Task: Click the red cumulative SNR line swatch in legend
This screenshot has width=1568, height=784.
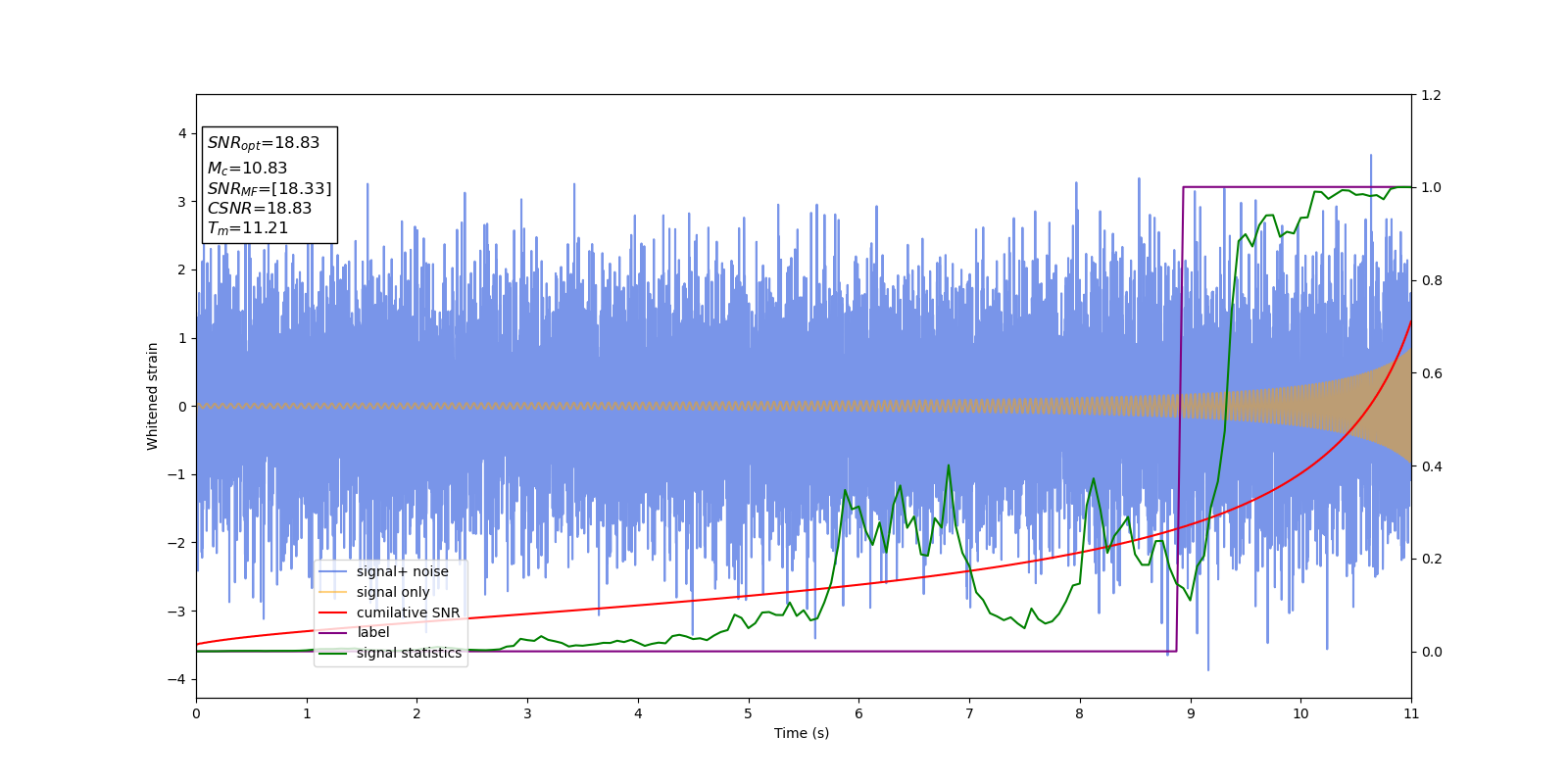Action: (x=333, y=612)
